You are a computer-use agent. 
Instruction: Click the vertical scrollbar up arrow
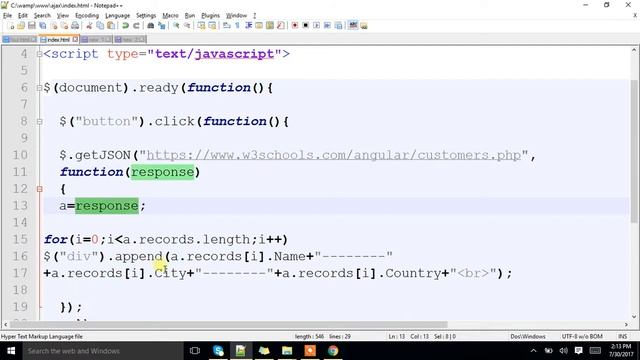633,50
